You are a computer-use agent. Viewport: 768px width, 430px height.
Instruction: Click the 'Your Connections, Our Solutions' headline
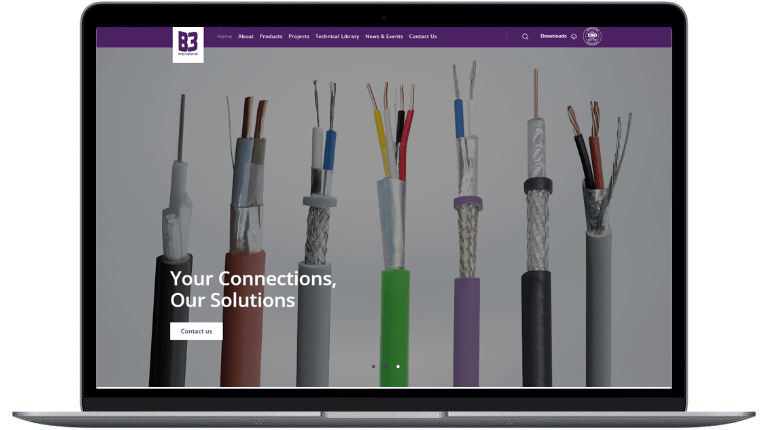(x=253, y=289)
